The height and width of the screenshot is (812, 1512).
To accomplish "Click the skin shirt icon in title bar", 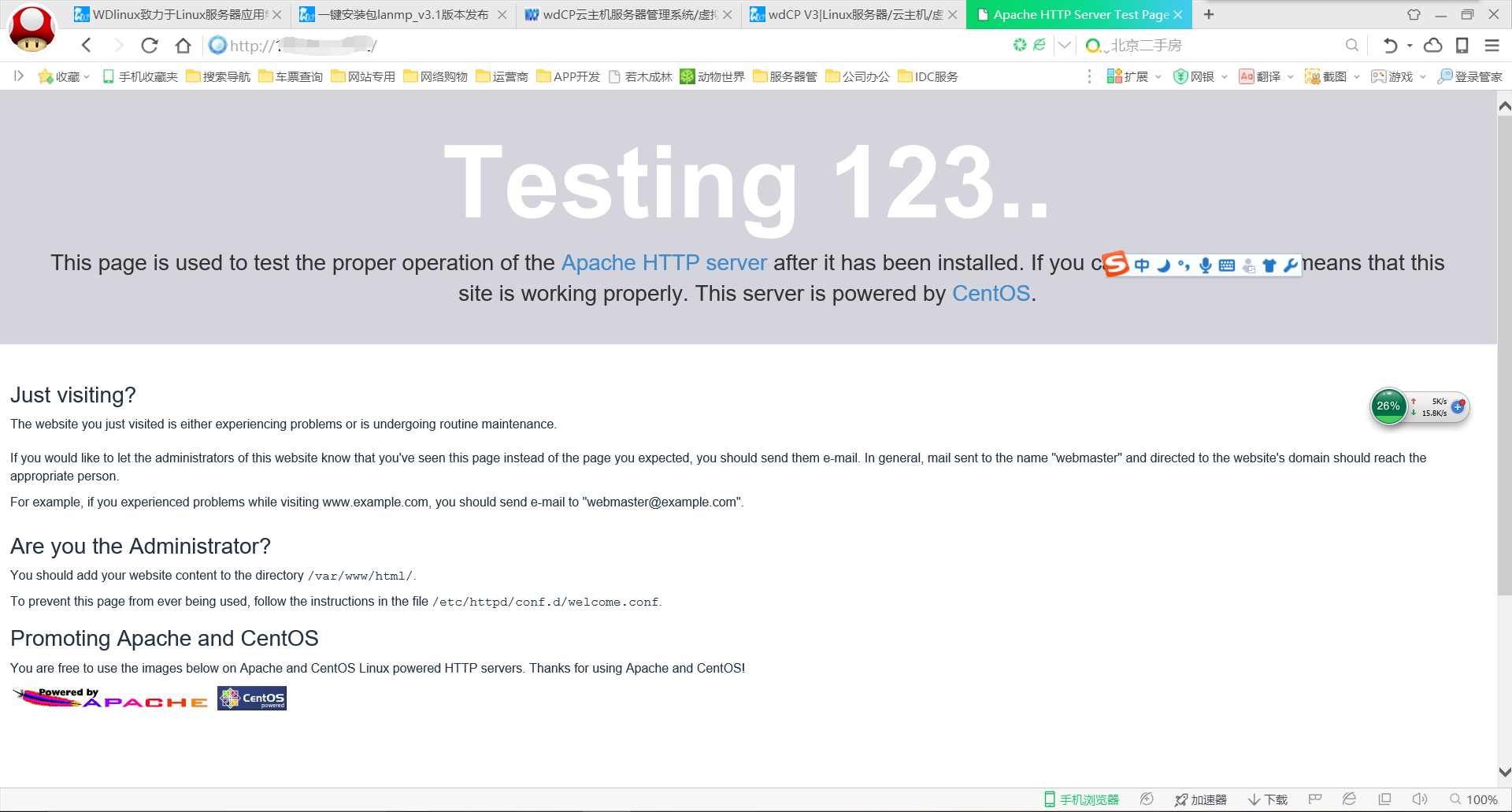I will pos(1414,14).
